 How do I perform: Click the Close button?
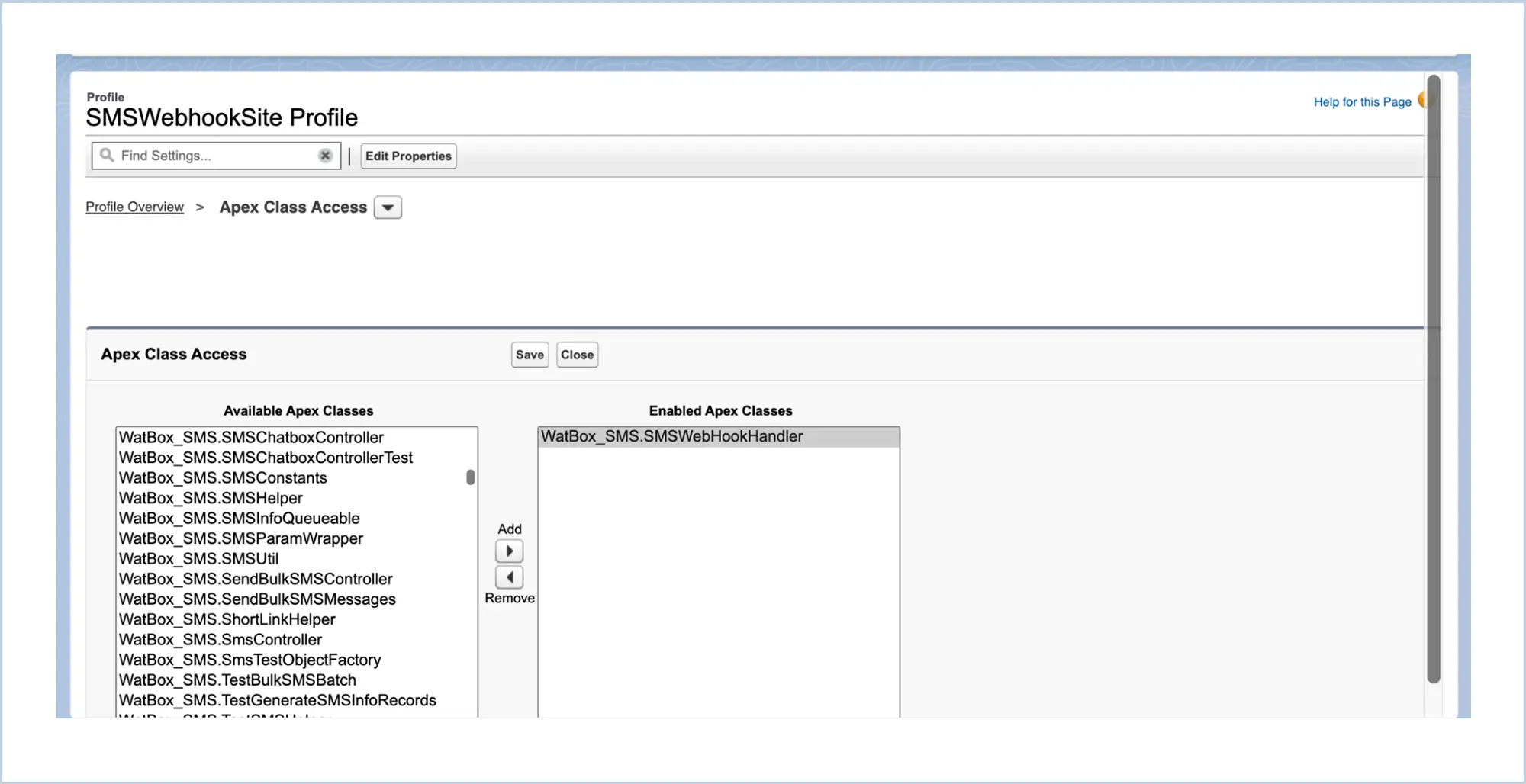(577, 355)
